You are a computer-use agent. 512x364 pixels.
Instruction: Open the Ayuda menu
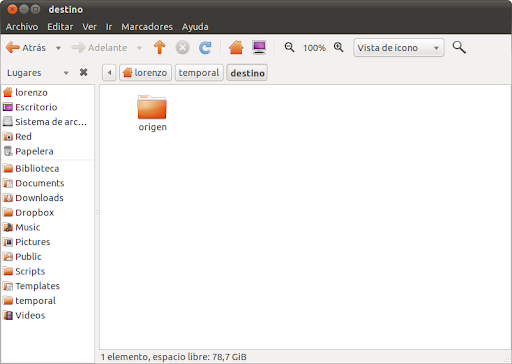point(195,27)
